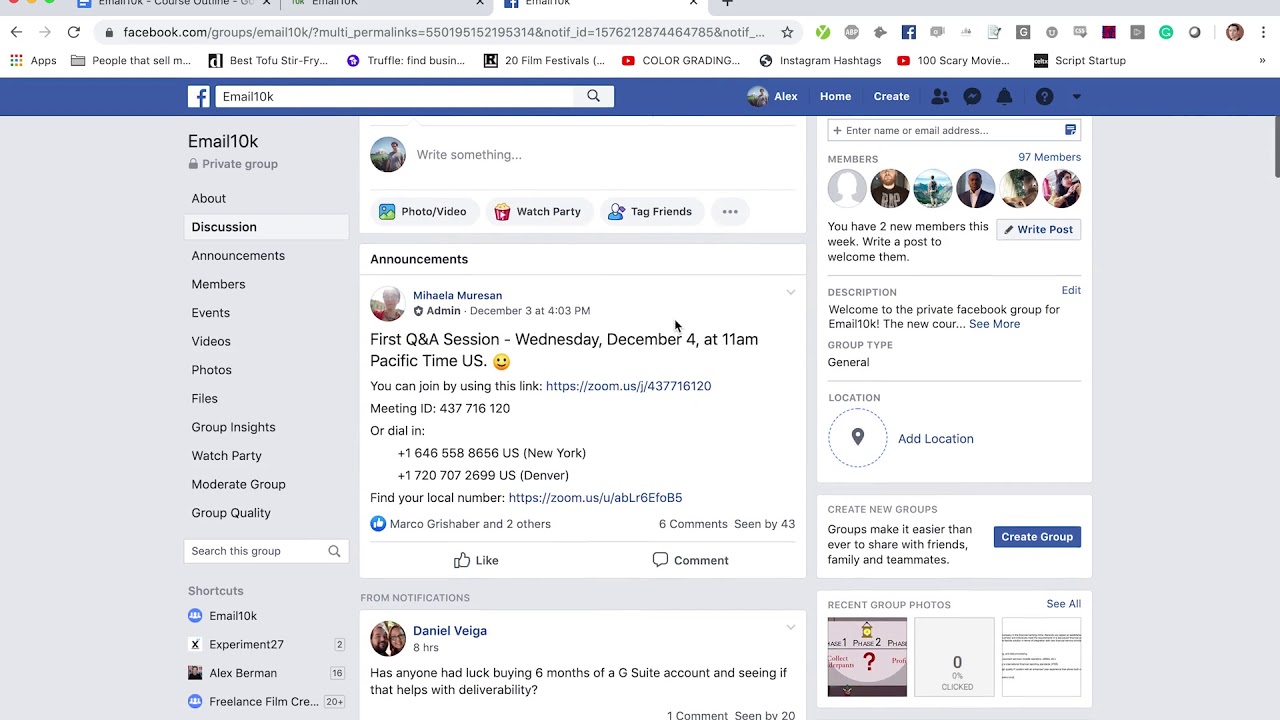1280x720 pixels.
Task: Click See All recent group photos
Action: point(1063,604)
